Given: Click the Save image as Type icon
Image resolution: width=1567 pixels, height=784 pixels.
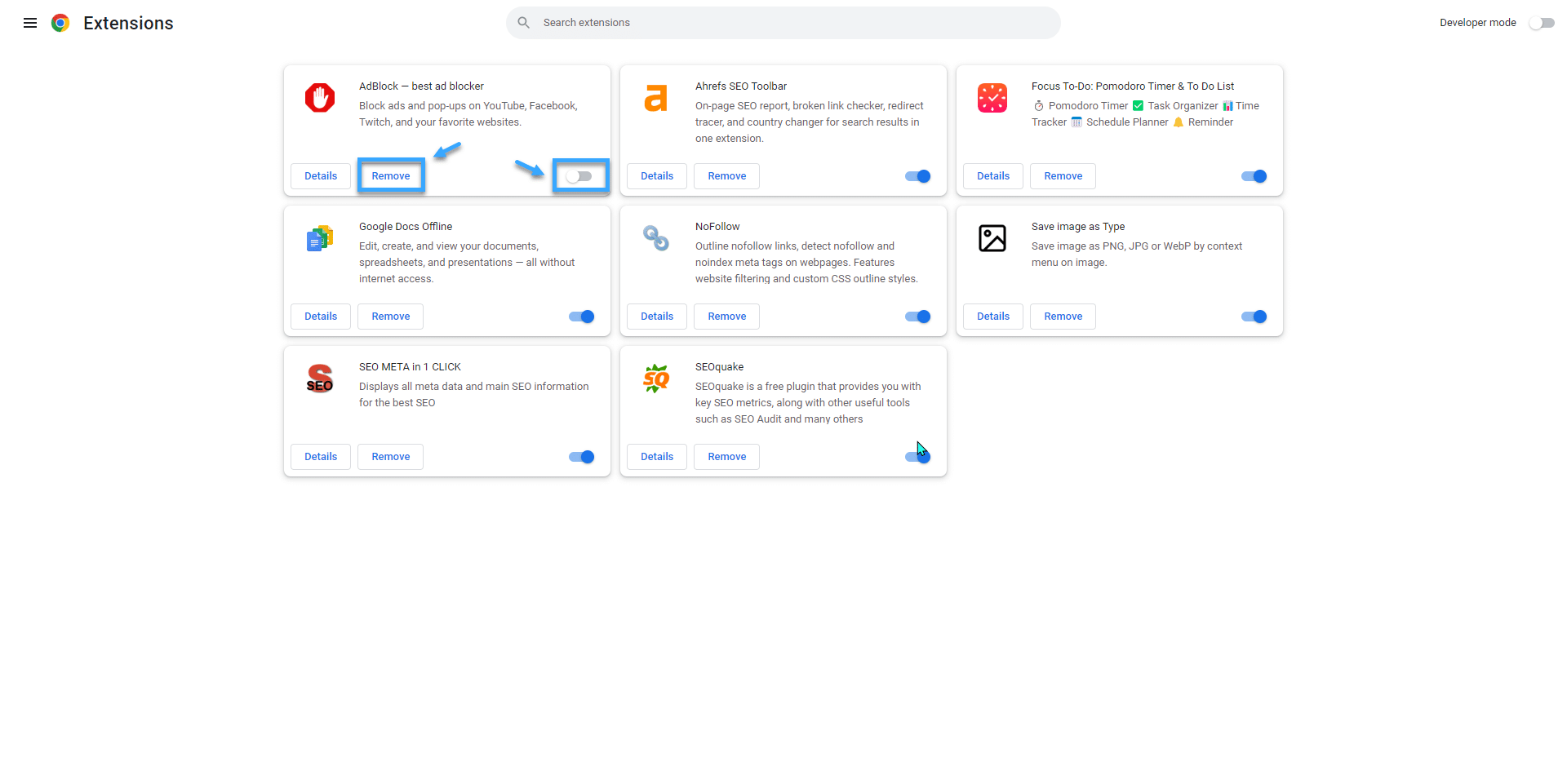Looking at the screenshot, I should point(992,238).
